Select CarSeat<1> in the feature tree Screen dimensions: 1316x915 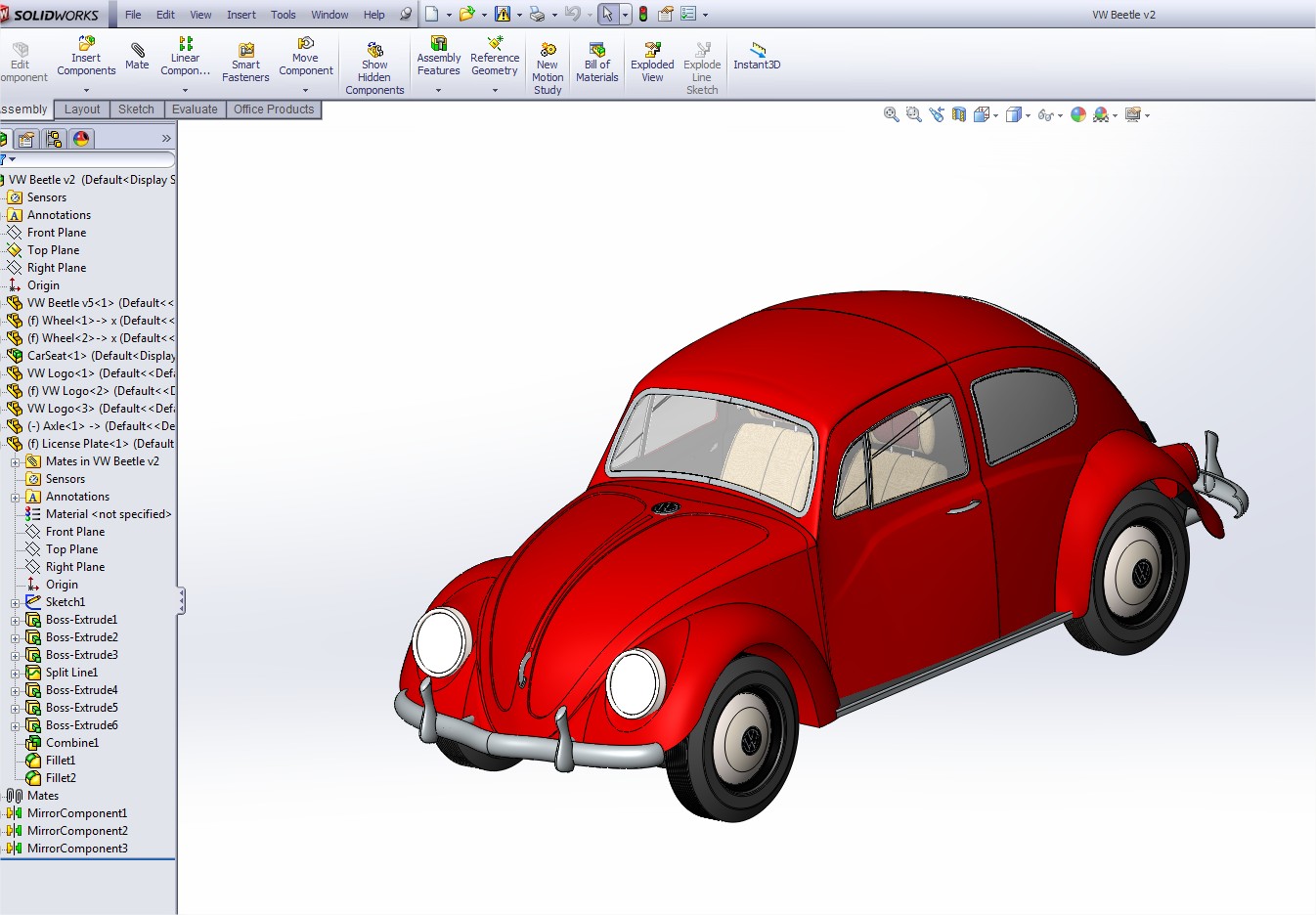click(x=91, y=356)
